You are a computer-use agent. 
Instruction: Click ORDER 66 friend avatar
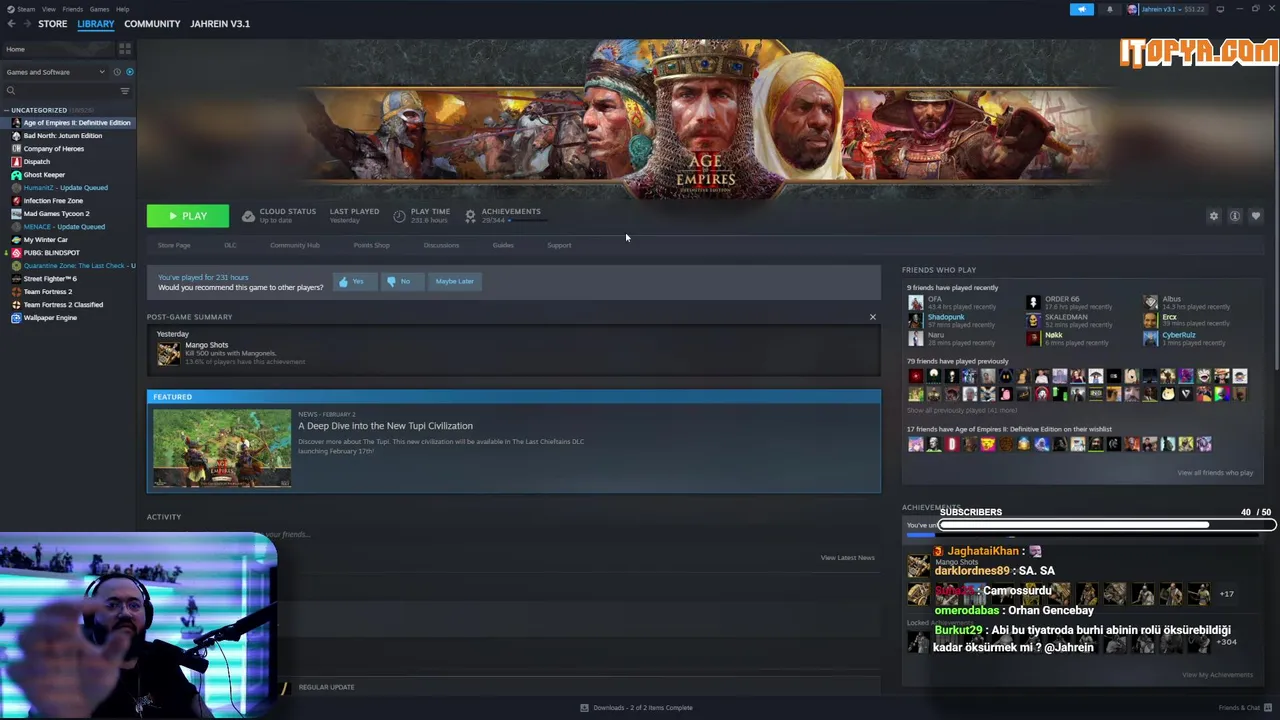coord(1033,301)
